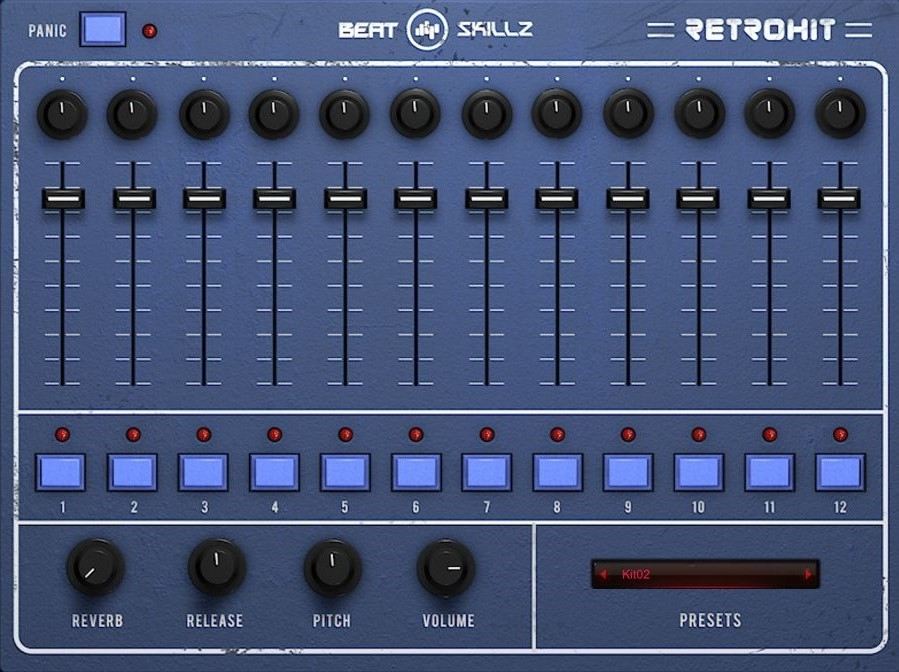This screenshot has width=899, height=672.
Task: Click the top knob above channel 2
Action: coord(132,114)
